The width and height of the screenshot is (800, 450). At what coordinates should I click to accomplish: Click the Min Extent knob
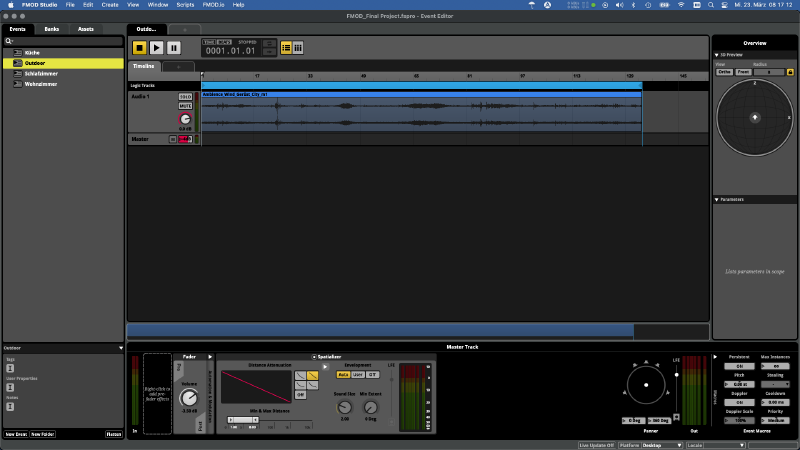click(x=370, y=407)
